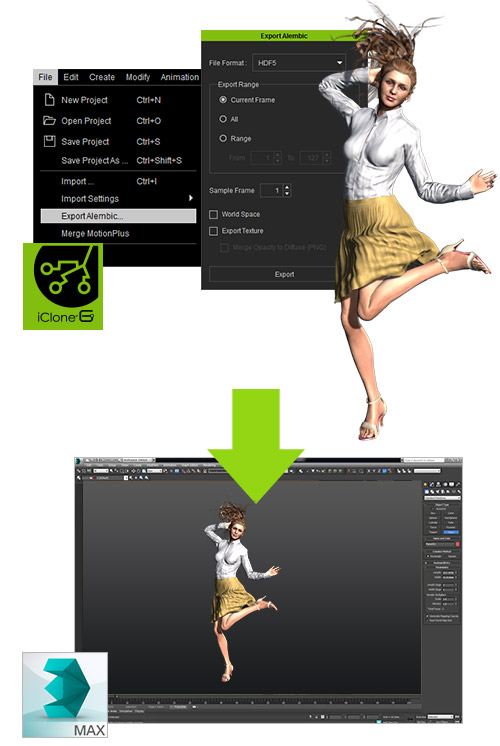Click the Sample Frame input field
Image resolution: width=500 pixels, height=746 pixels.
pos(272,190)
